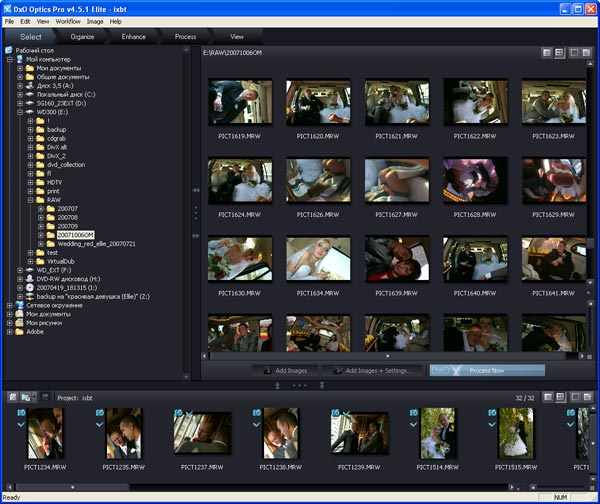600x504 pixels.
Task: Open the File menu
Action: pyautogui.click(x=9, y=21)
